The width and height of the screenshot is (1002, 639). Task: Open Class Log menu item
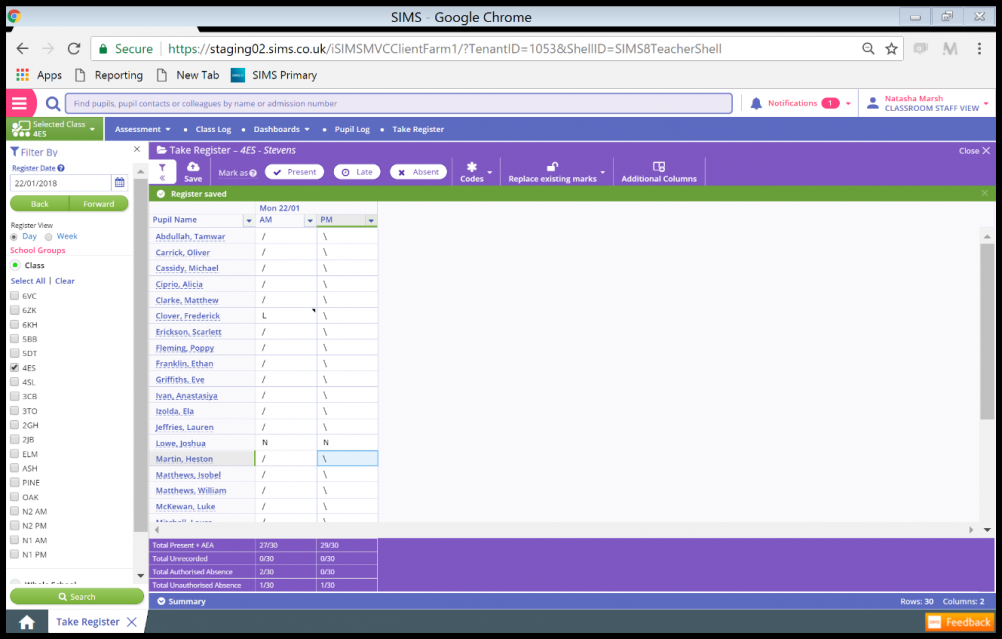click(213, 129)
